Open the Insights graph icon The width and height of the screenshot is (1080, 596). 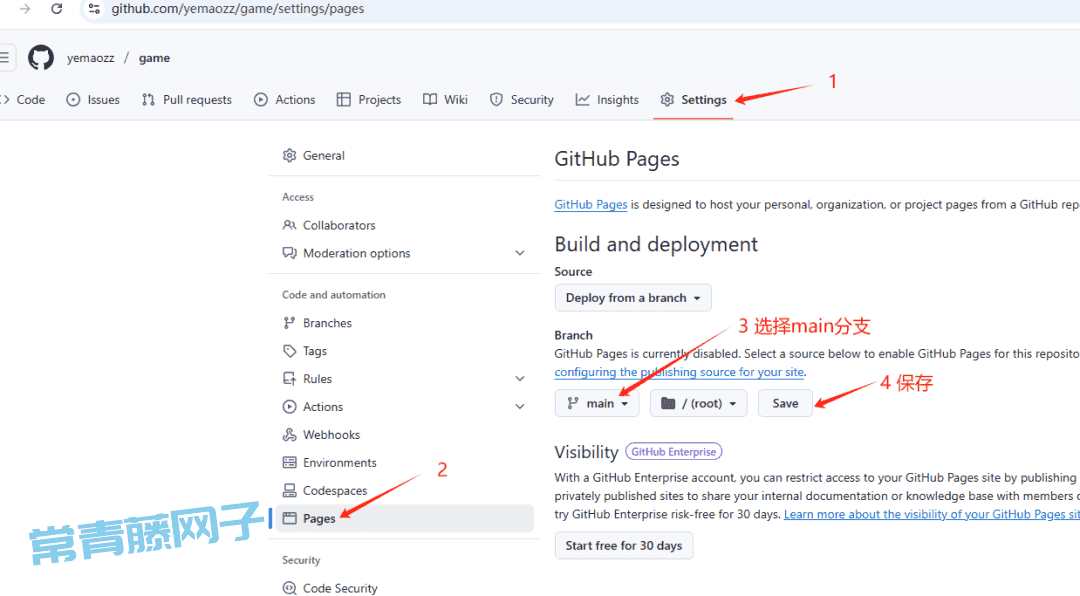click(x=583, y=100)
